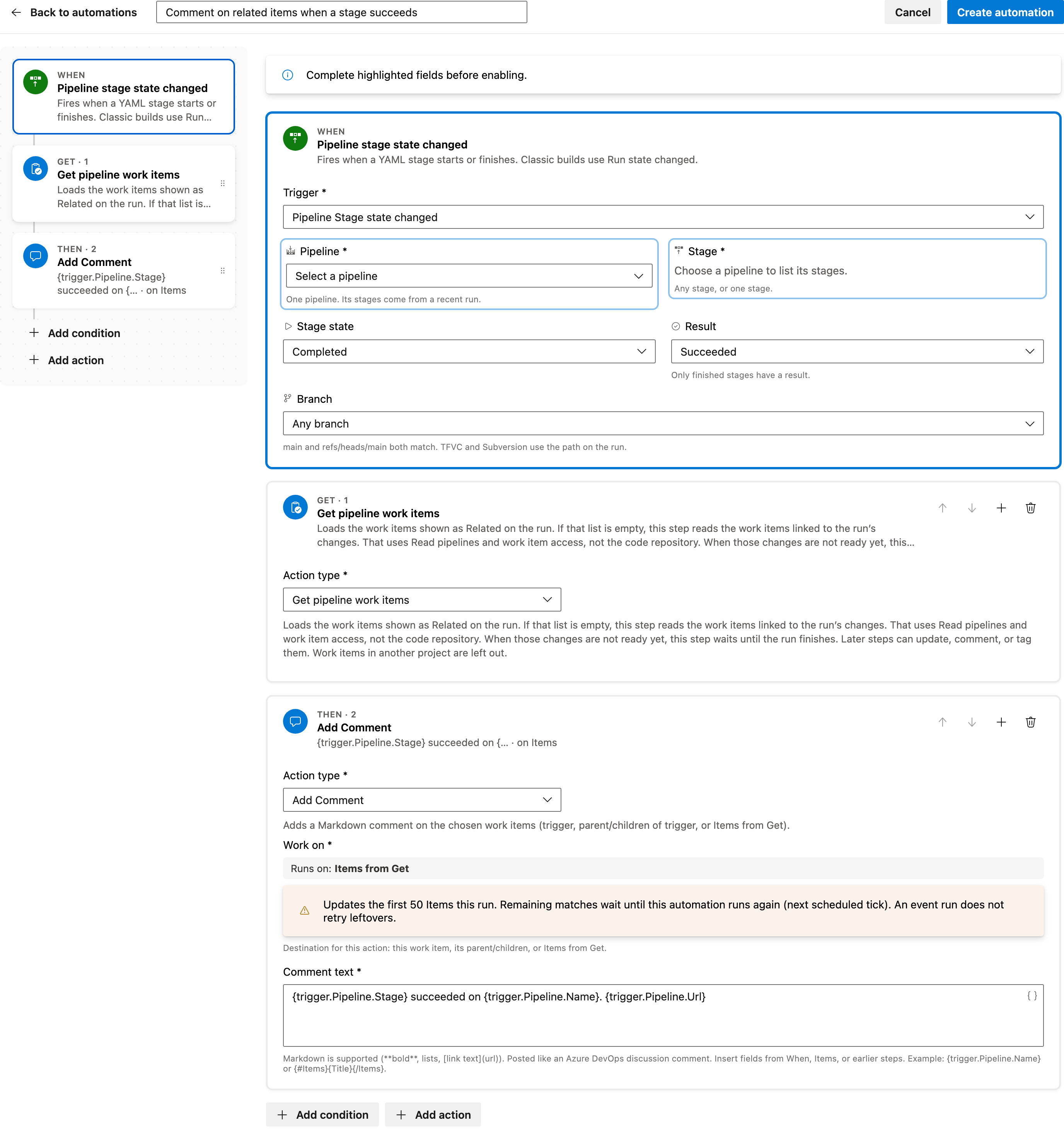
Task: Click the Add Comment speech bubble icon in sidebar
Action: click(x=35, y=256)
